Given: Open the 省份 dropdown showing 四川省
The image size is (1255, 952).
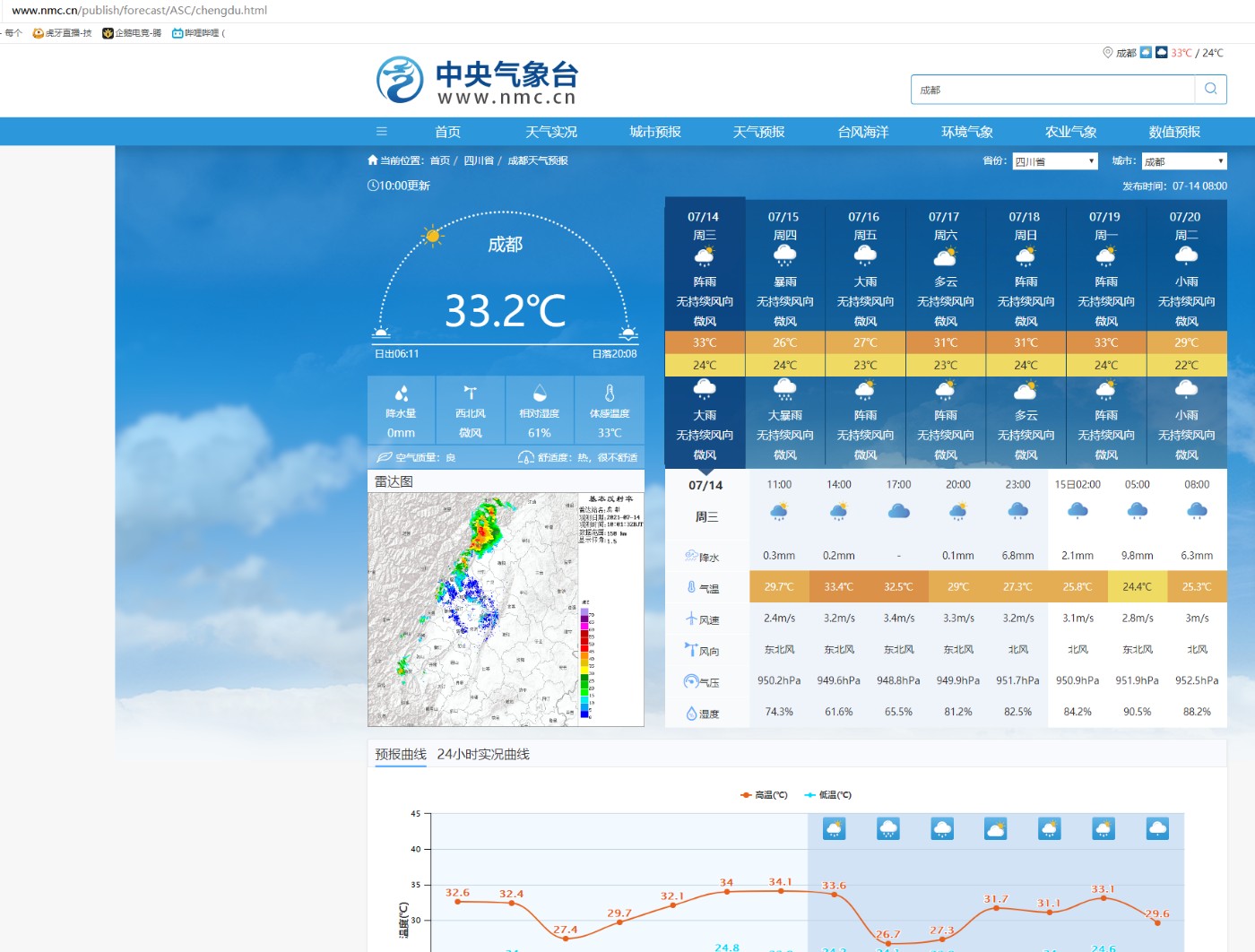Looking at the screenshot, I should 1055,161.
